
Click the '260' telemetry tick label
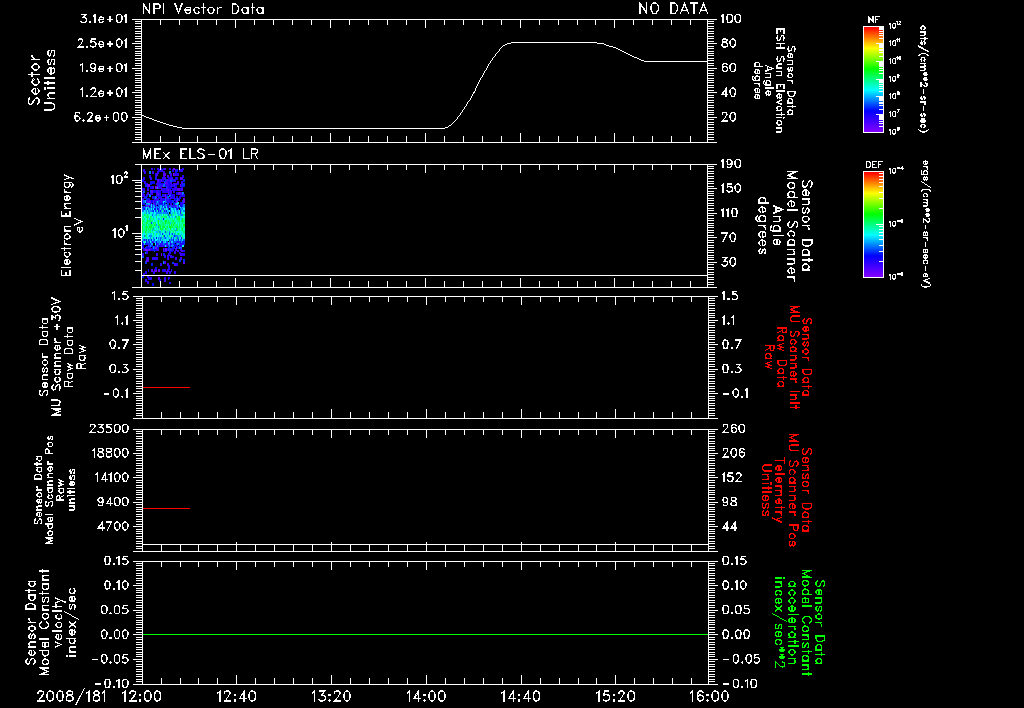[731, 428]
